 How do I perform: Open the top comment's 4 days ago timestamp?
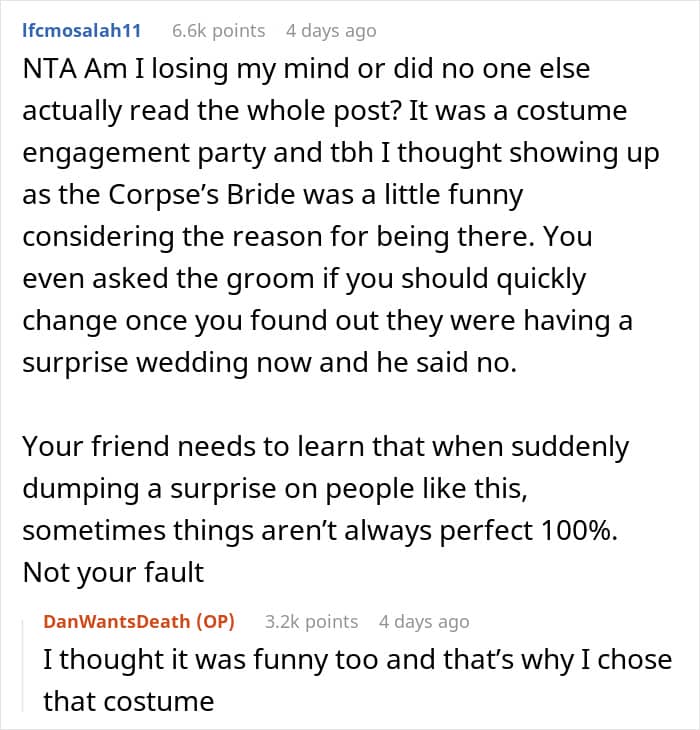click(331, 31)
